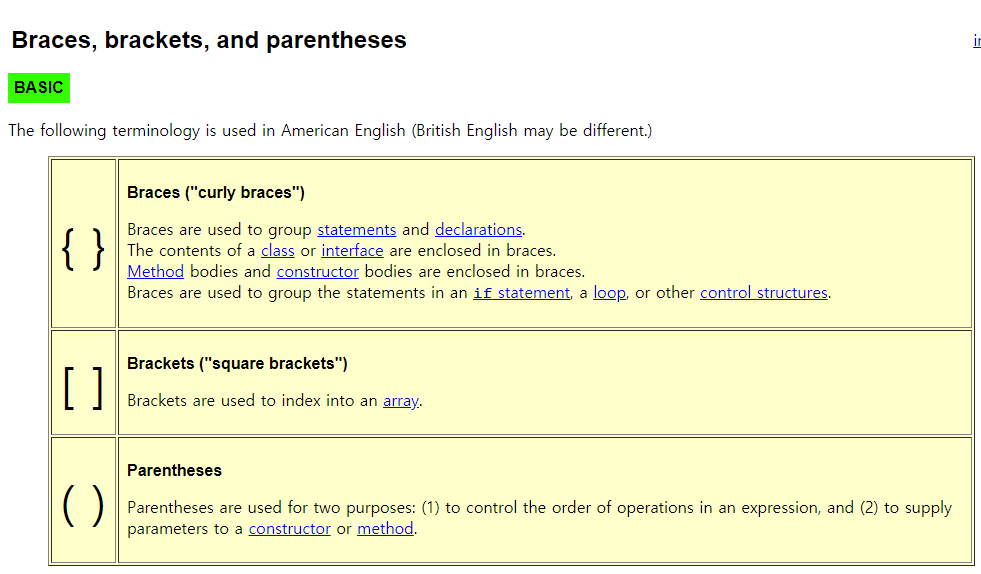The width and height of the screenshot is (981, 574).
Task: Click the large square brackets symbol
Action: 83,386
